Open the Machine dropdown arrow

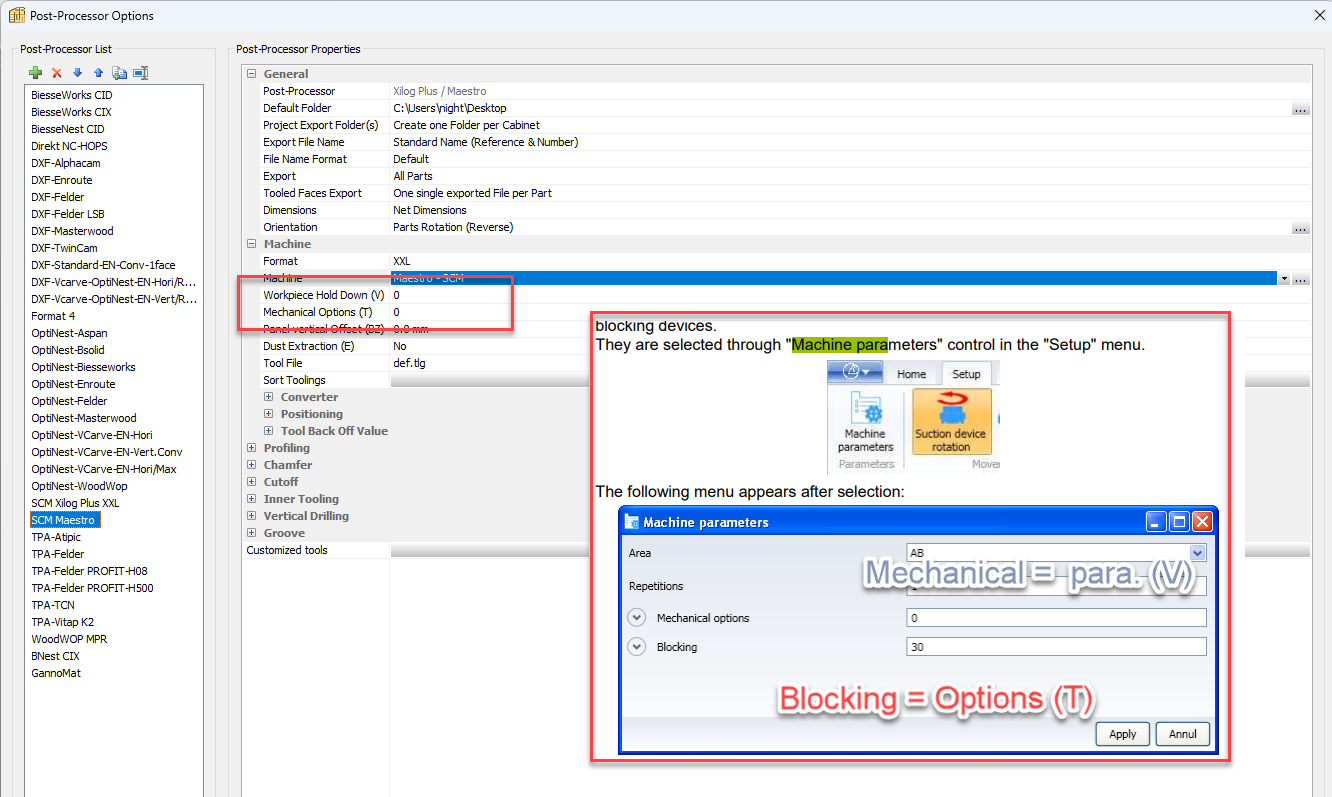point(1283,278)
